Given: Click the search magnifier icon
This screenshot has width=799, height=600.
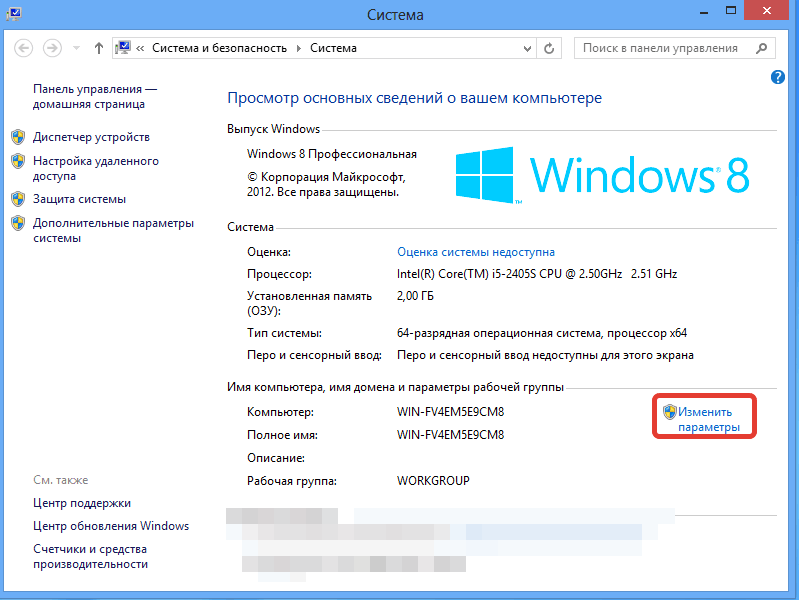Looking at the screenshot, I should [761, 48].
